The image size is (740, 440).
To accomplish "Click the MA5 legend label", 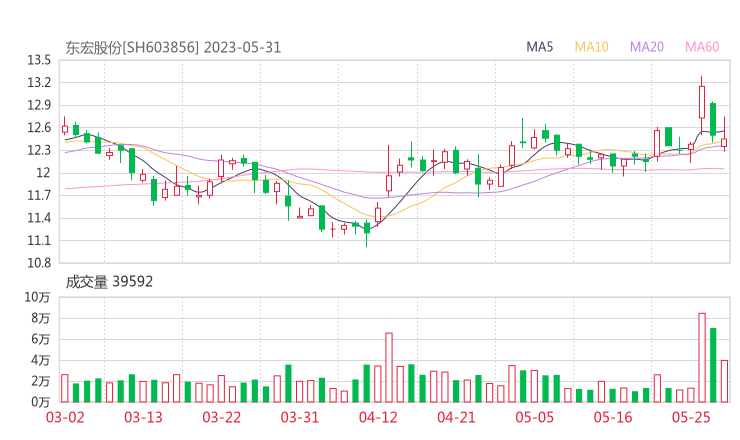I will click(x=539, y=47).
